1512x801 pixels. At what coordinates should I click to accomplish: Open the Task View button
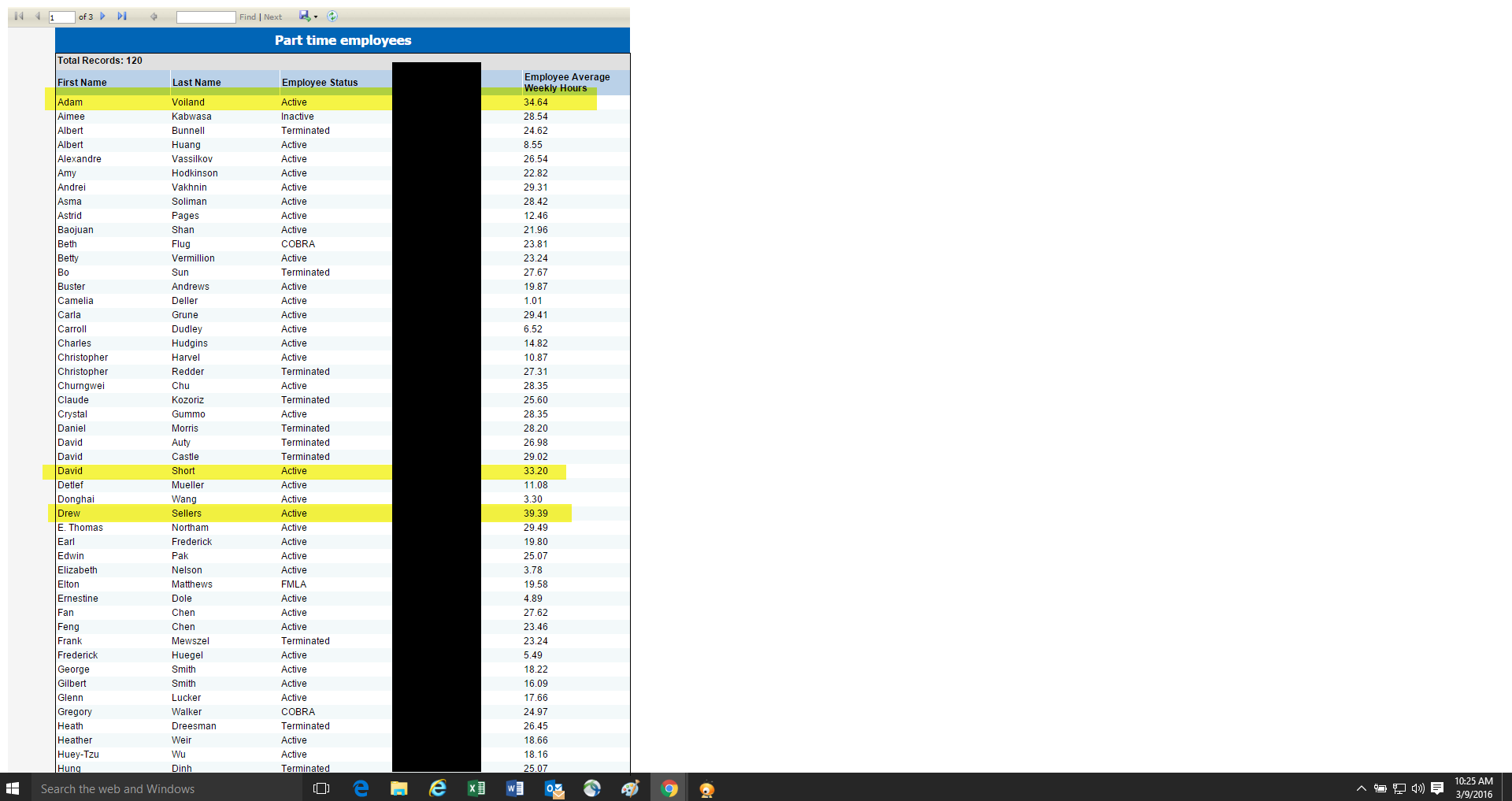321,788
